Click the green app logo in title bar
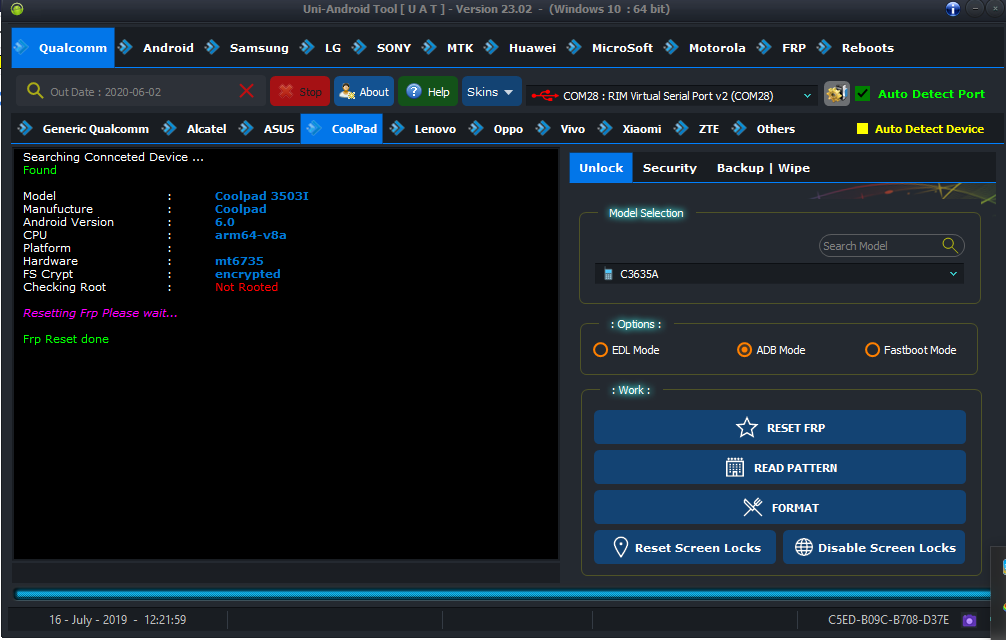 [17, 9]
